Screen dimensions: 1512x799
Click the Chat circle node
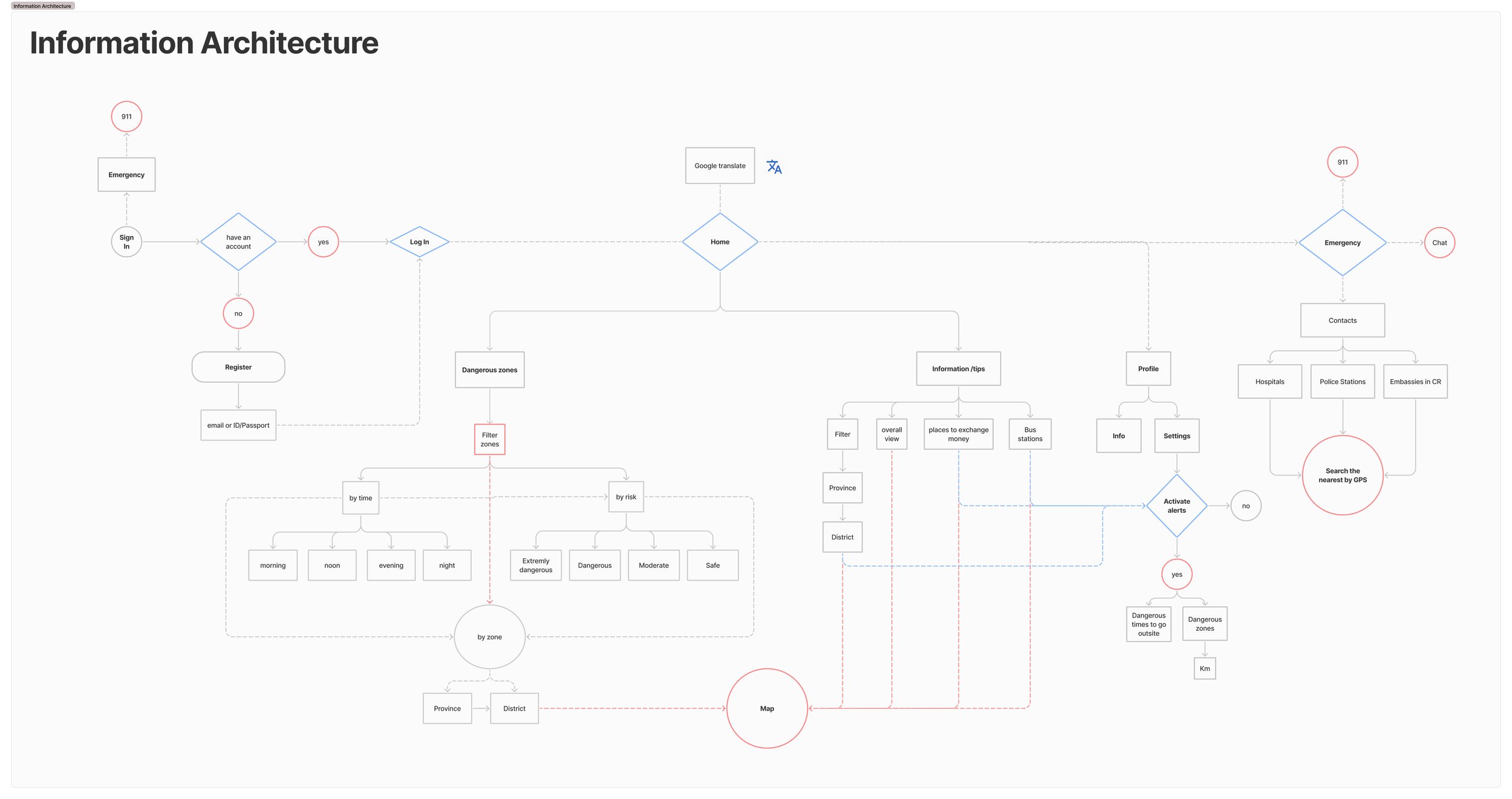point(1439,243)
